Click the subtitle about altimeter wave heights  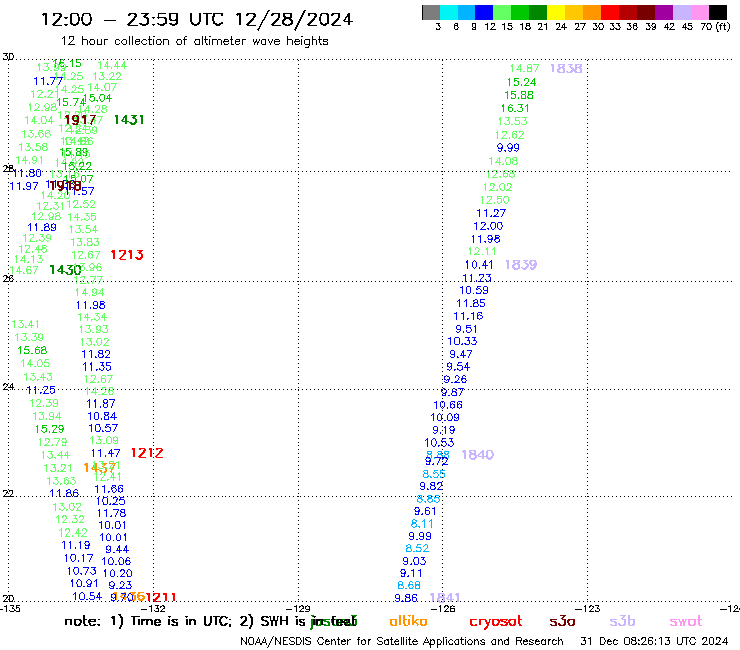(194, 41)
